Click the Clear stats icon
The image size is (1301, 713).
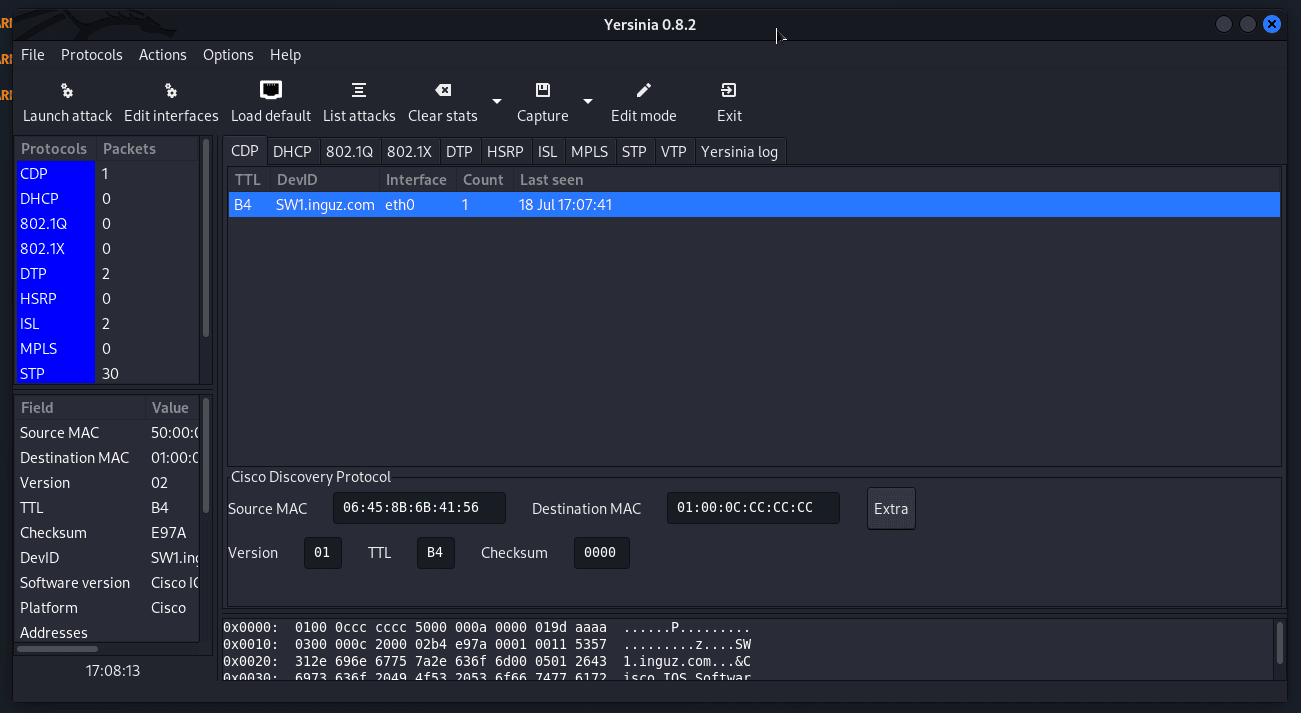[443, 91]
